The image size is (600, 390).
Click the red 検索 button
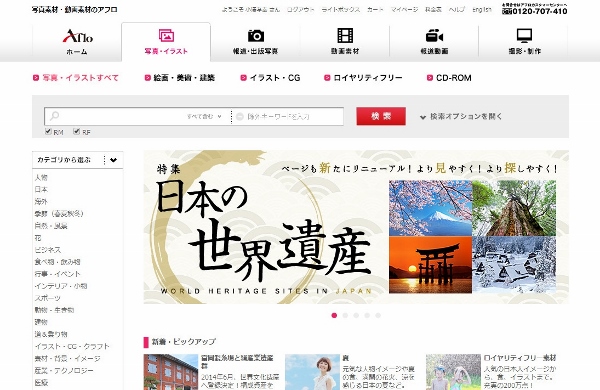tap(381, 116)
